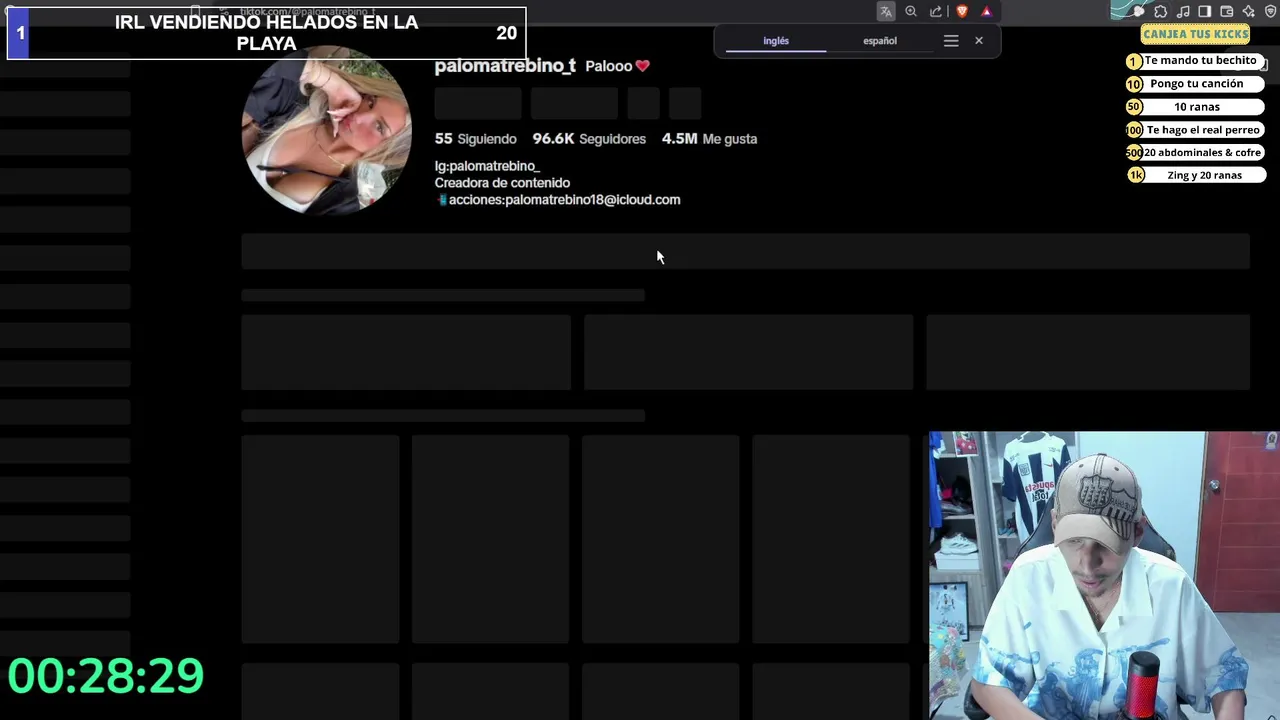Click the palomatrebino_t profile picture
This screenshot has height=720, width=1280.
pos(327,130)
